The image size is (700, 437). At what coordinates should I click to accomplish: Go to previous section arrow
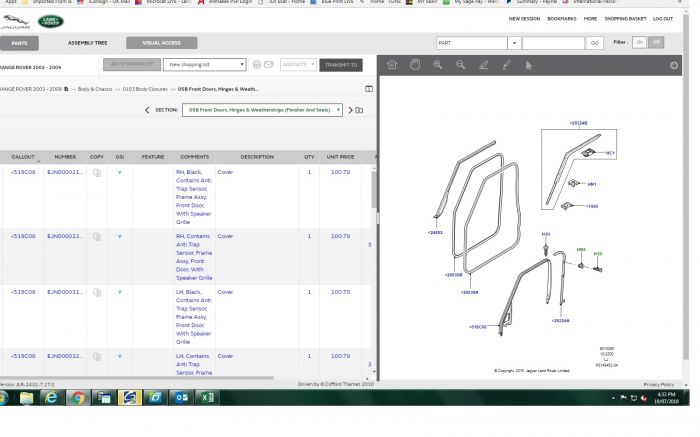(147, 110)
